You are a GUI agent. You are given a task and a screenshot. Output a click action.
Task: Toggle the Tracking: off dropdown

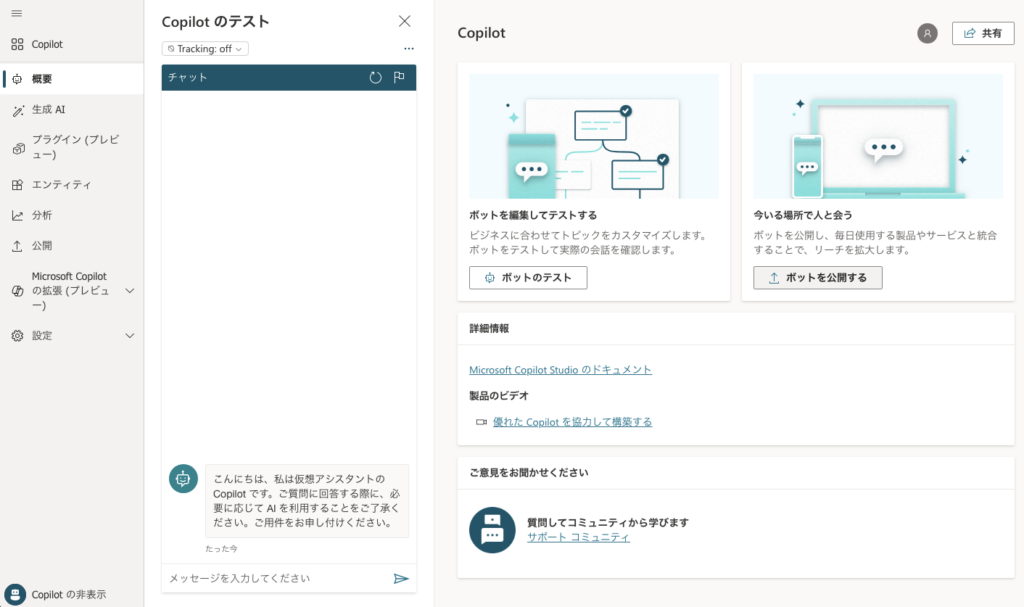pyautogui.click(x=205, y=48)
